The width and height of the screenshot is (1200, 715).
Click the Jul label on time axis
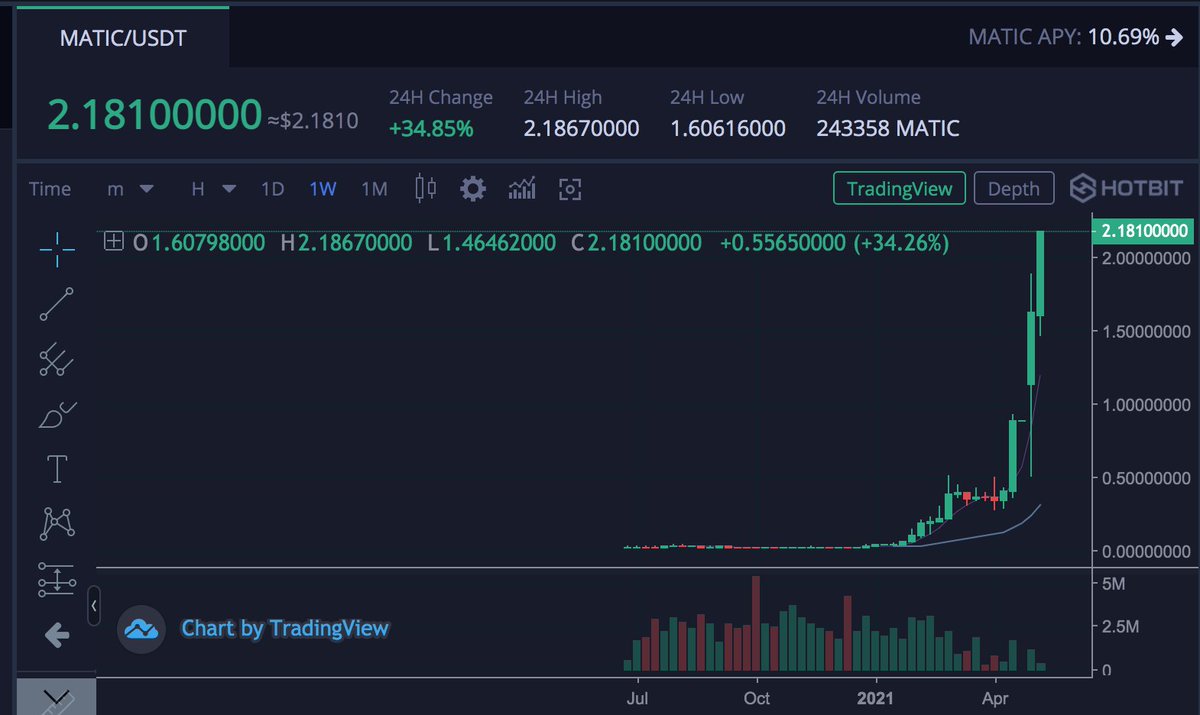pos(636,696)
